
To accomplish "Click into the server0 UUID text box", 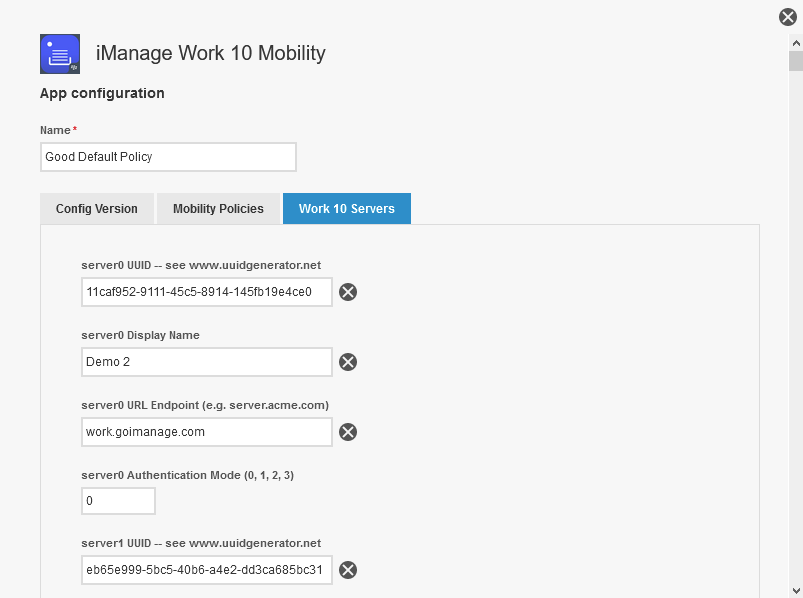I will (x=207, y=292).
